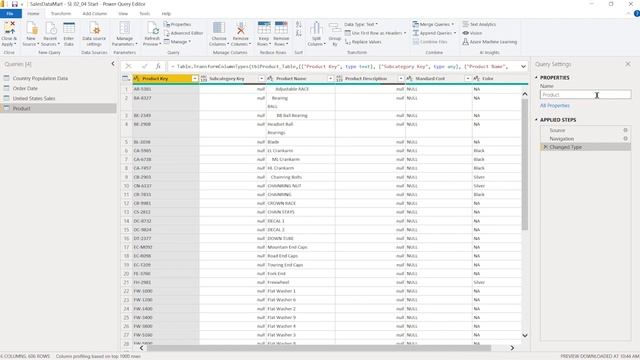Switch to the Transform tab
This screenshot has width=640, height=360.
click(x=60, y=13)
